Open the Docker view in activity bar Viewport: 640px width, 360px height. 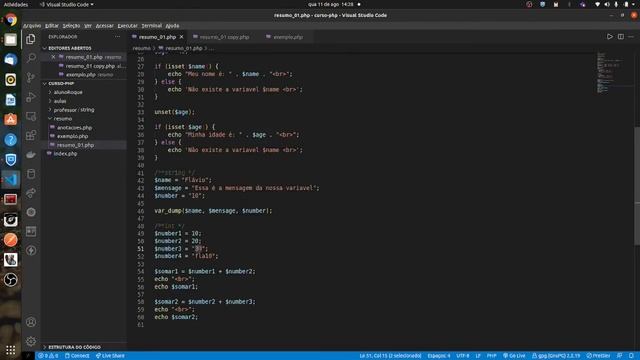coord(31,154)
